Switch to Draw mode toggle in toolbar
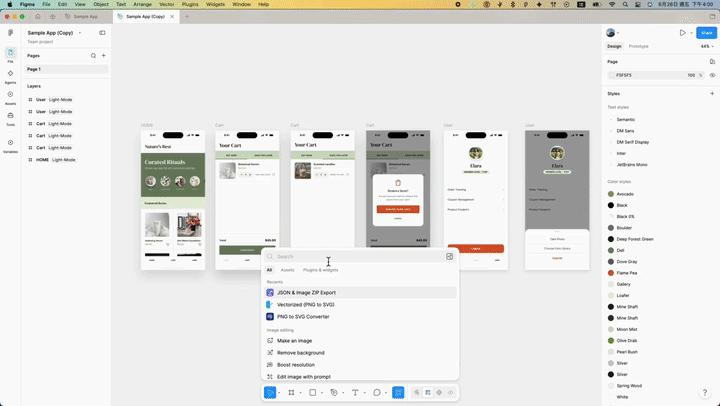 (x=416, y=393)
